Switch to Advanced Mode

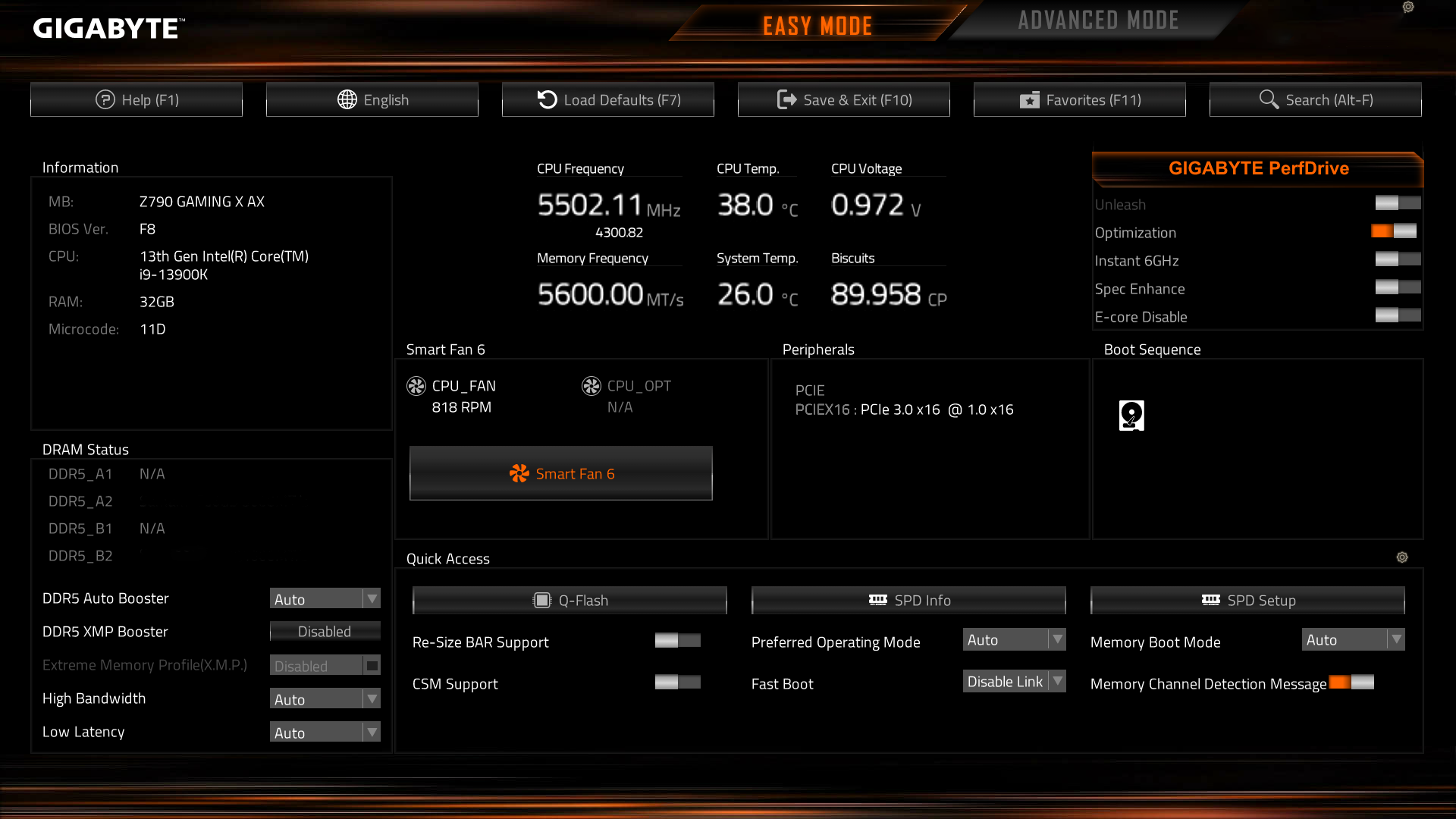(x=1099, y=20)
